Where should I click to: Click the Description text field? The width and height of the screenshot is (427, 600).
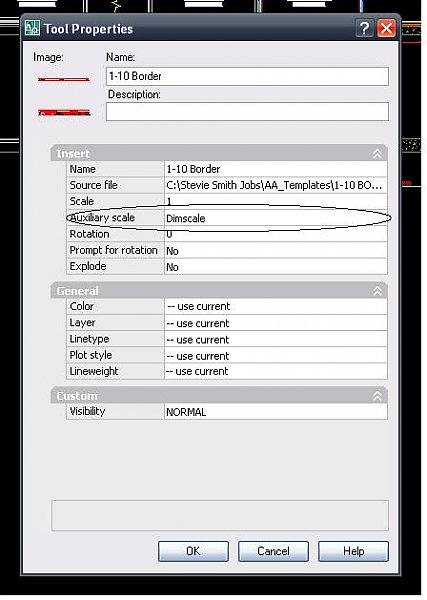tap(247, 111)
